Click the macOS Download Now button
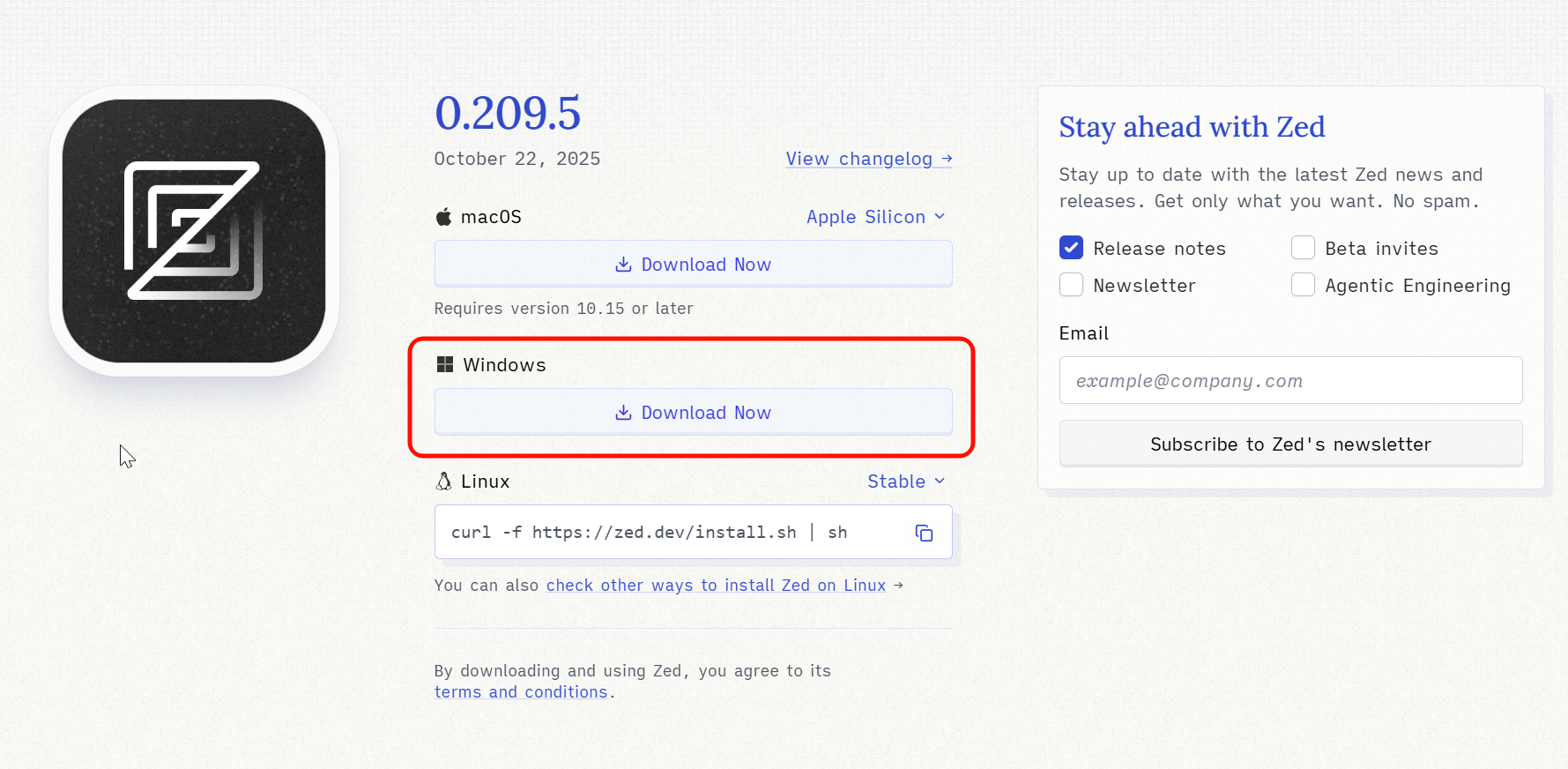Image resolution: width=1568 pixels, height=769 pixels. pyautogui.click(x=694, y=264)
